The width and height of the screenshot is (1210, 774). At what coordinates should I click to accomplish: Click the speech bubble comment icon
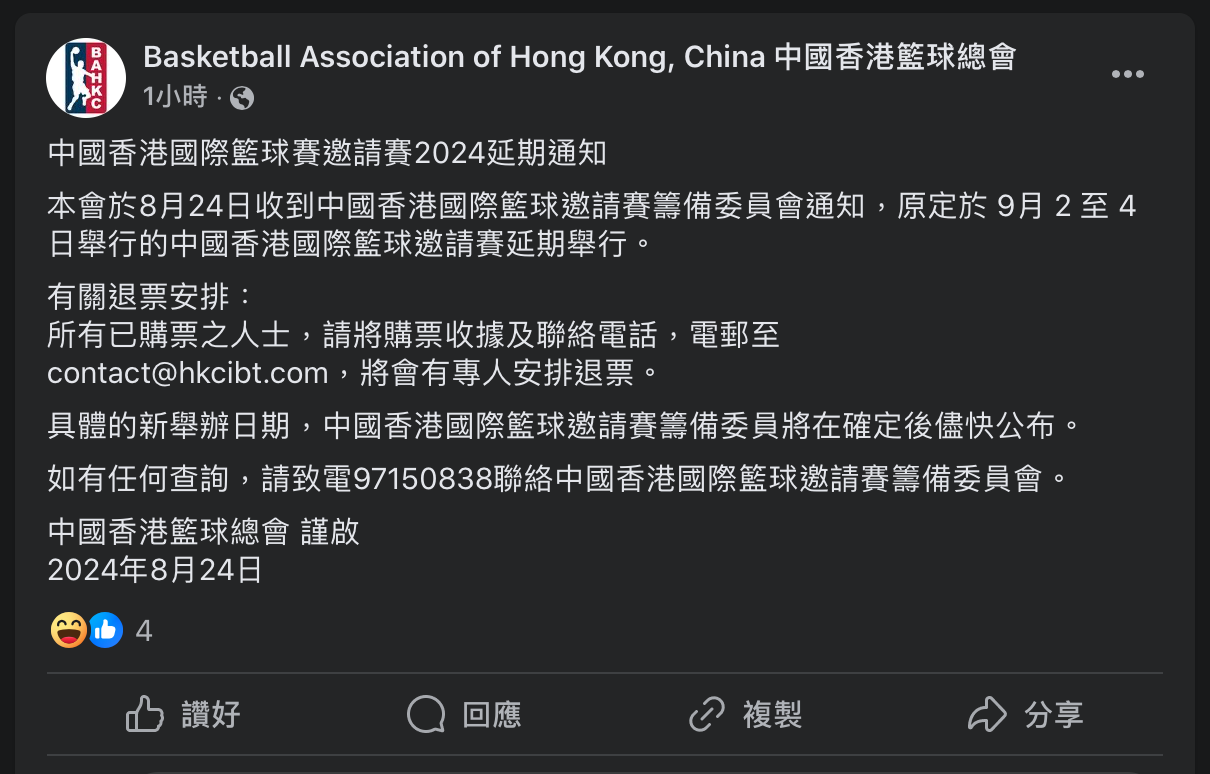coord(426,715)
